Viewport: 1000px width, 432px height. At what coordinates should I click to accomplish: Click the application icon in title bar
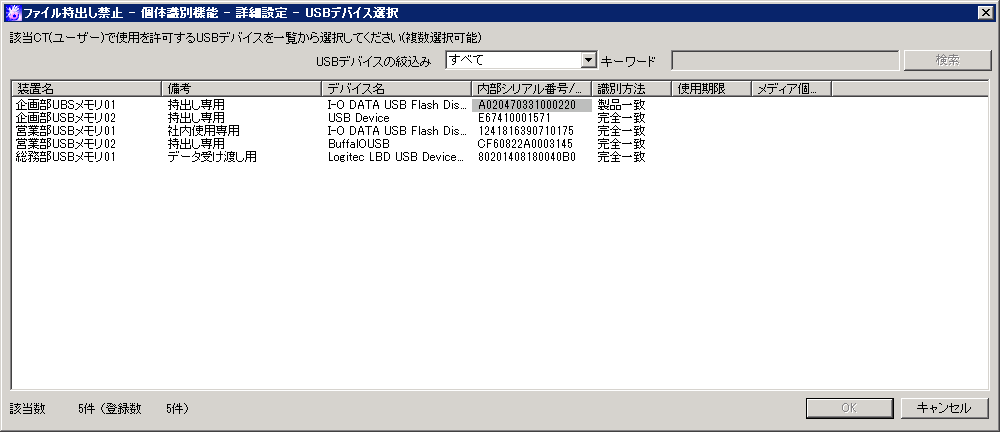pyautogui.click(x=11, y=12)
